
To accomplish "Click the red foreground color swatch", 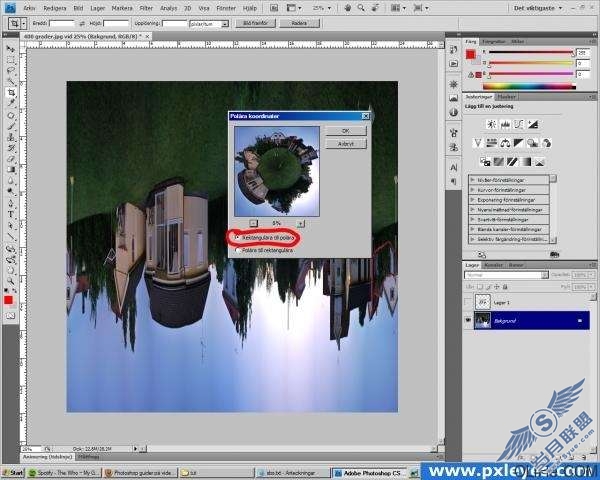I will [8, 300].
